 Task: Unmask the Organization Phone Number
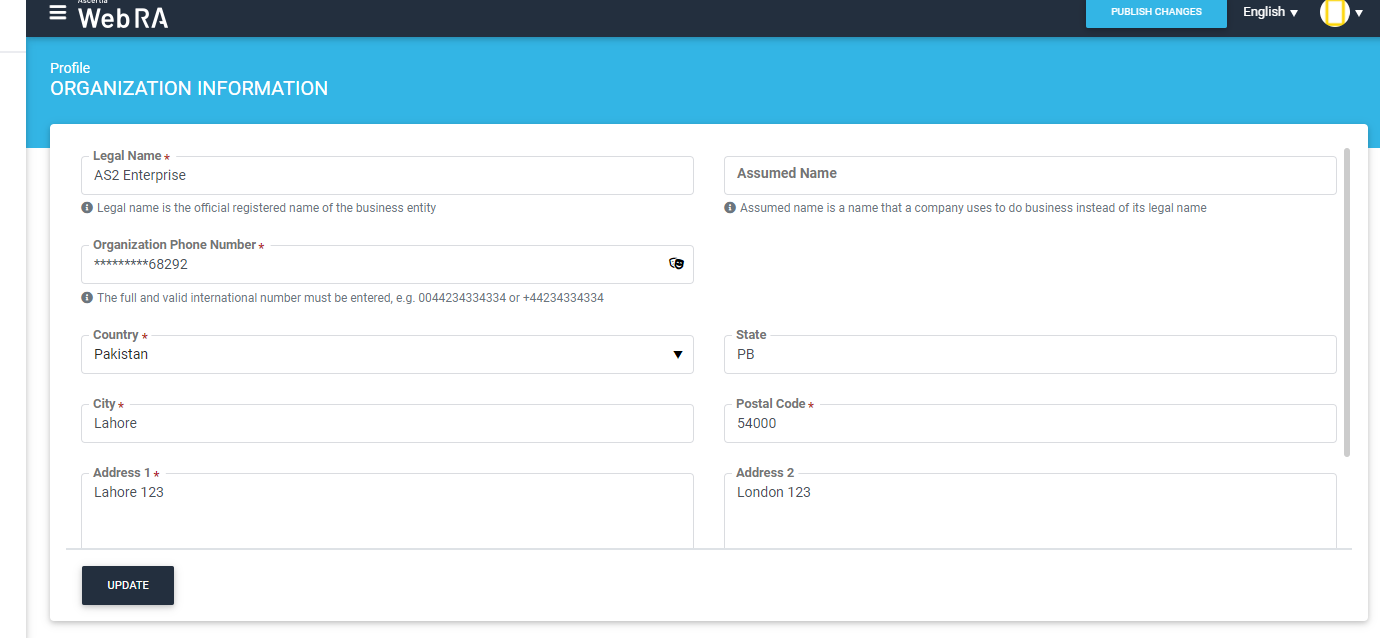click(x=676, y=264)
